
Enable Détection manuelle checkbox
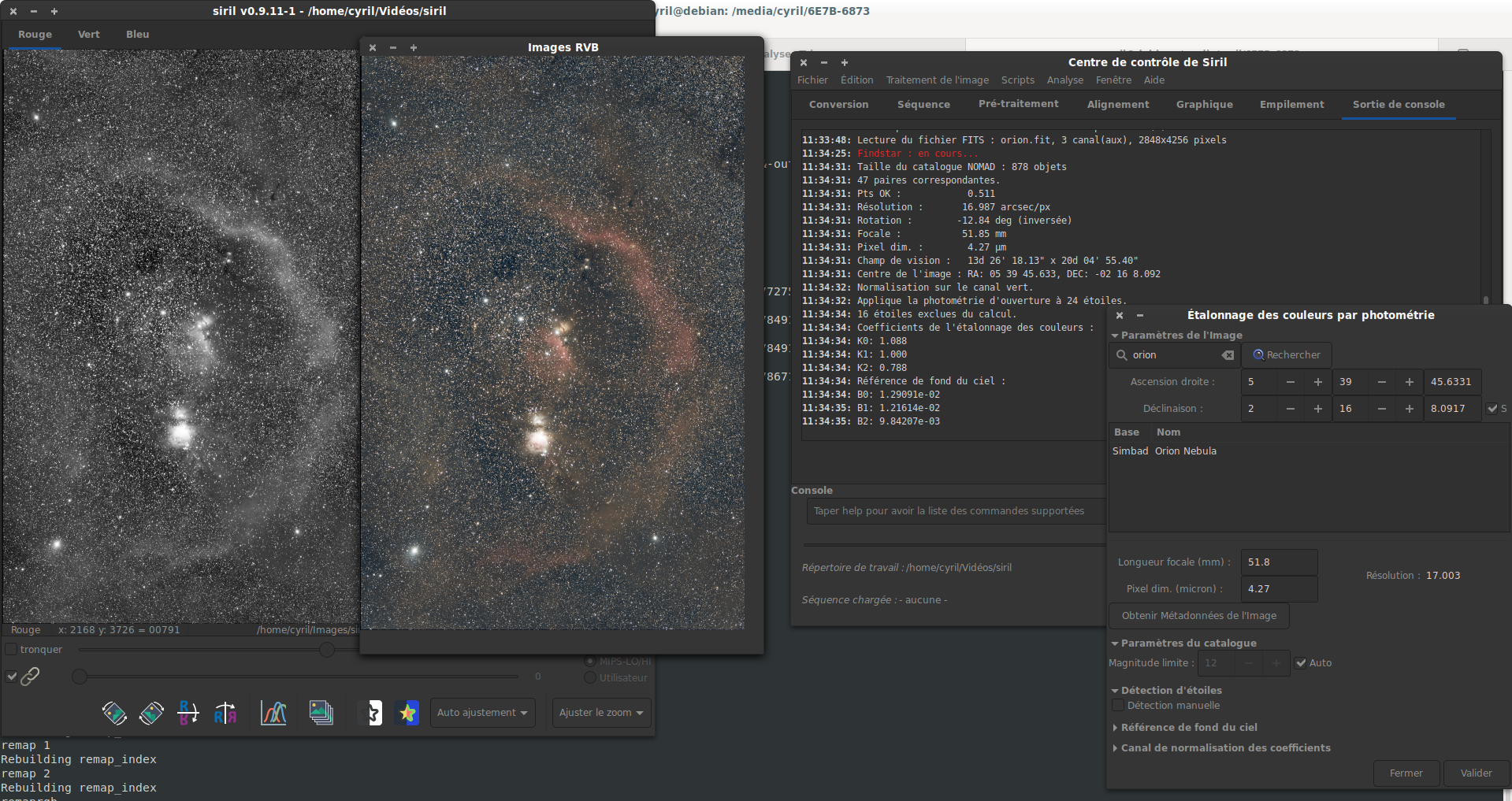[x=1117, y=706]
